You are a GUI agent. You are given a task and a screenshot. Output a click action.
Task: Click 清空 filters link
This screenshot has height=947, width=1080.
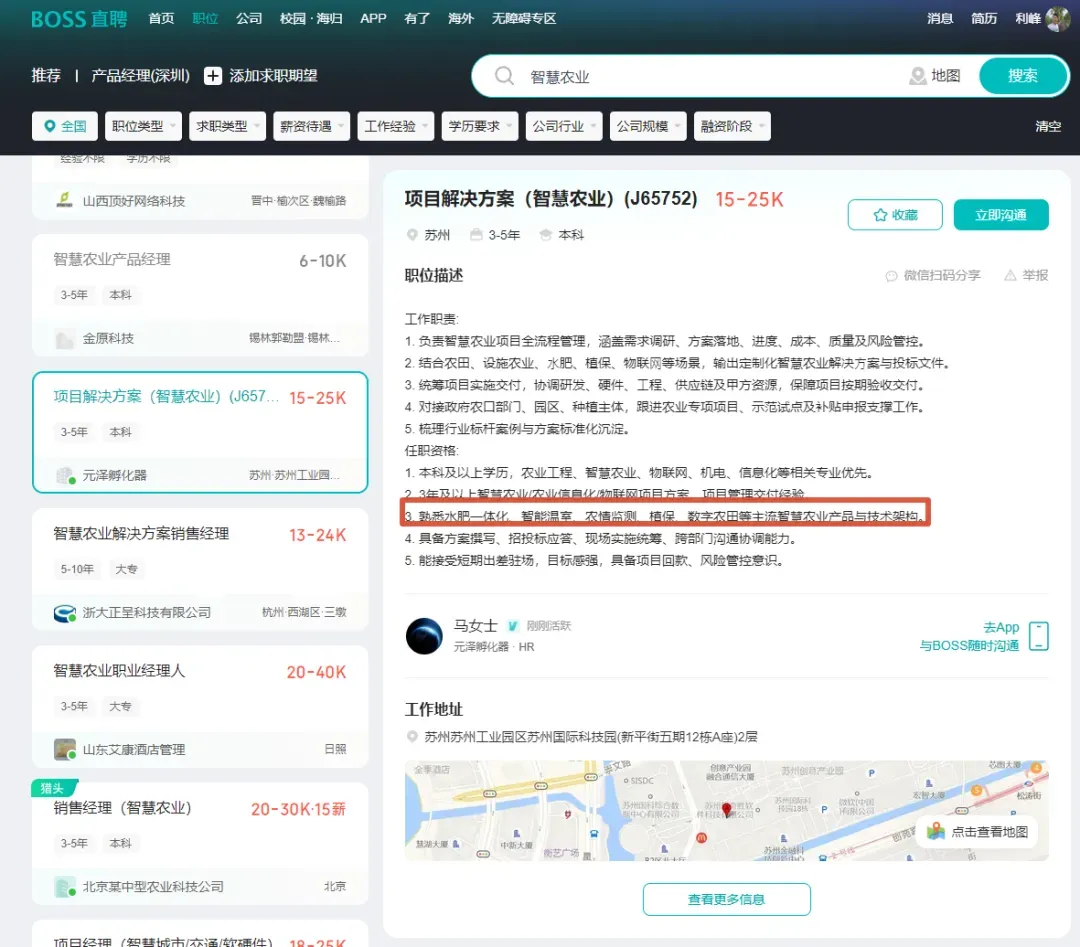[x=1048, y=126]
